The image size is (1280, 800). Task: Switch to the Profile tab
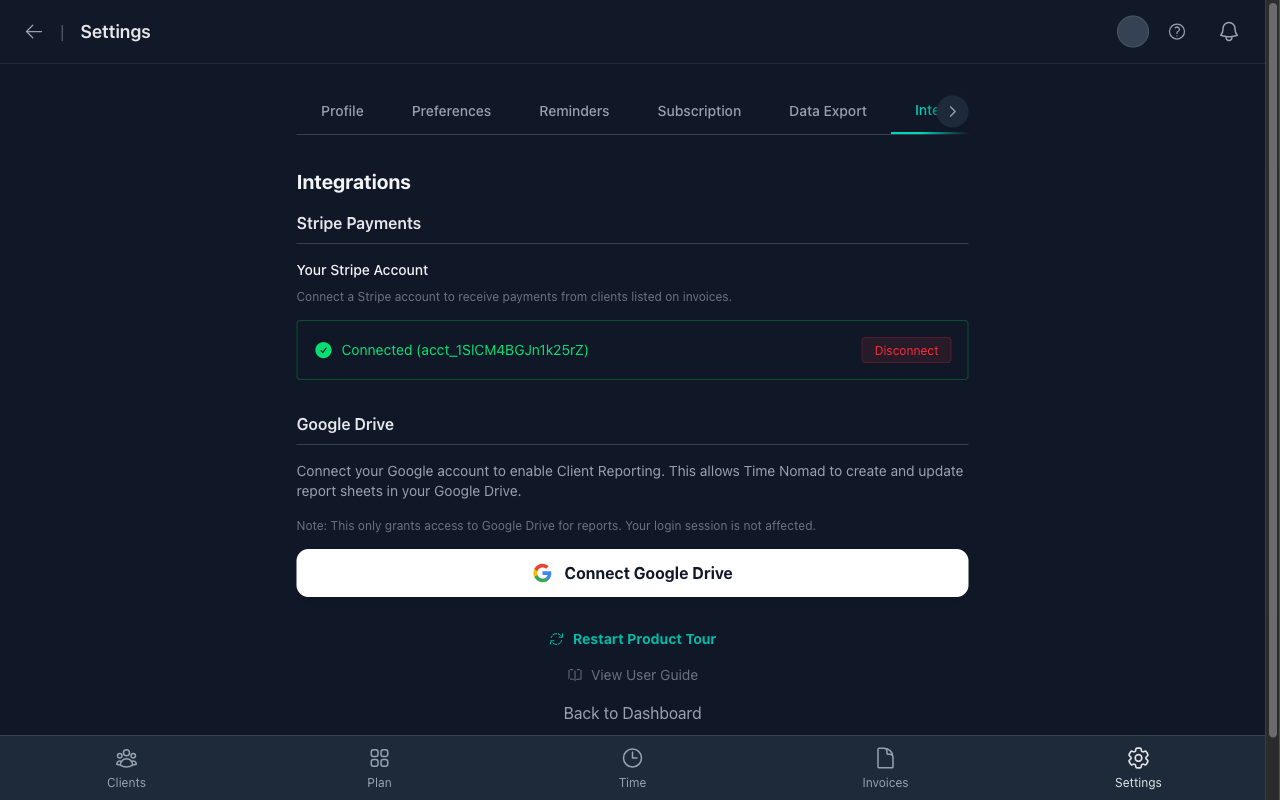[x=342, y=111]
